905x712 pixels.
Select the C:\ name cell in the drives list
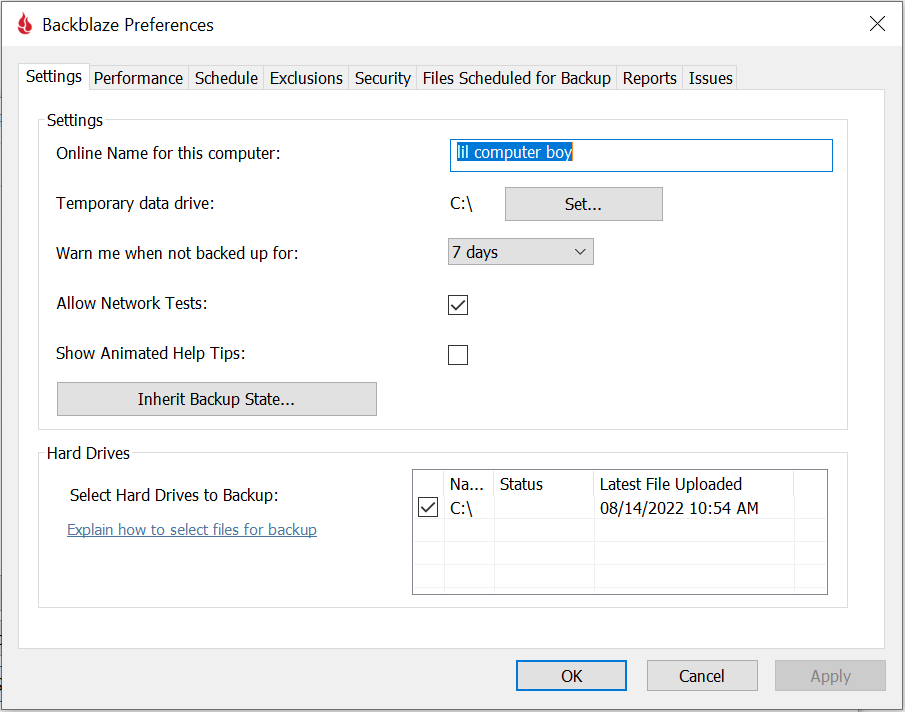[x=461, y=508]
